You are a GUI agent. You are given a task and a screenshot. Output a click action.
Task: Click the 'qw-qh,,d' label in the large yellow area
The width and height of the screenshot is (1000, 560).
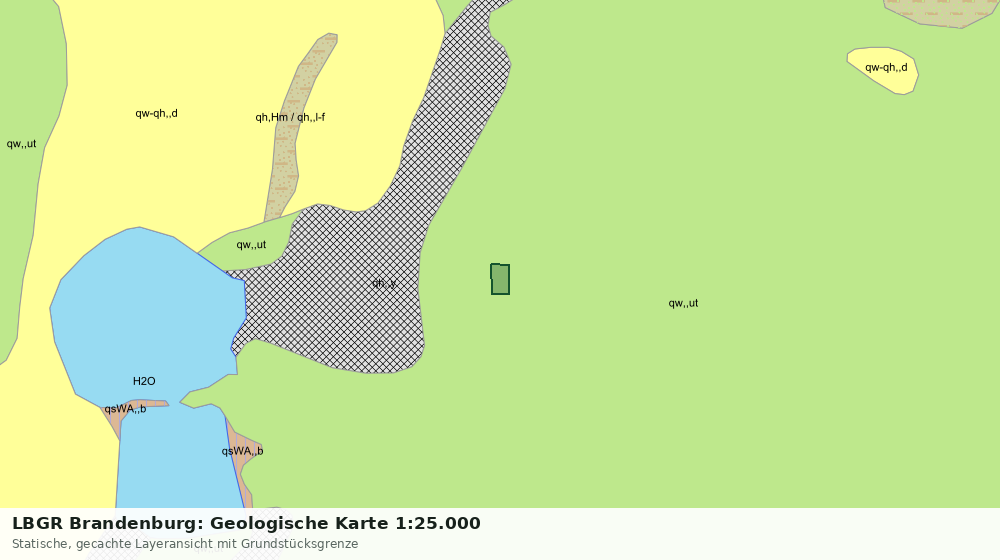click(156, 114)
